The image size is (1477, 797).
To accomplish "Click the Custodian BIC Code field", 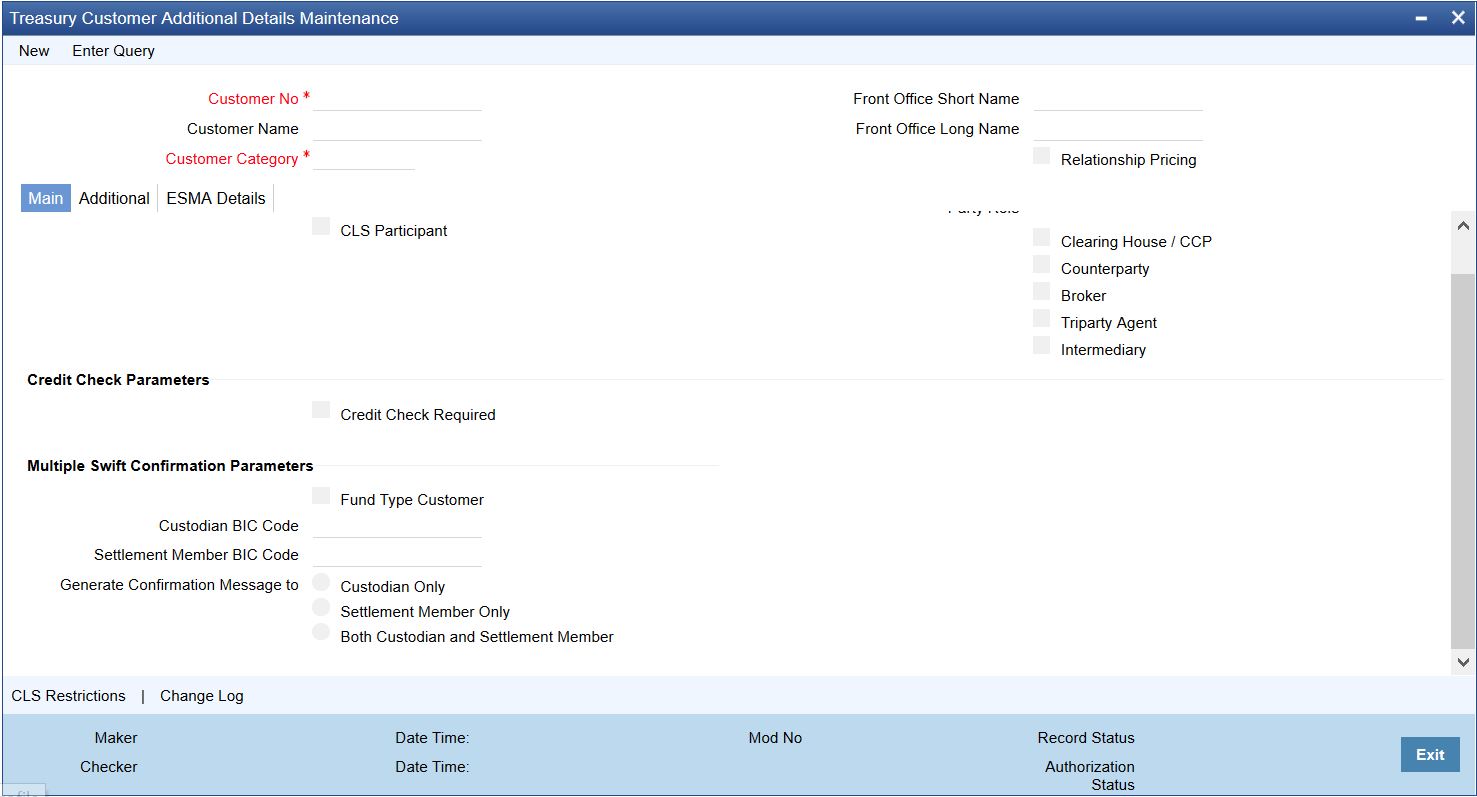I will click(x=397, y=526).
